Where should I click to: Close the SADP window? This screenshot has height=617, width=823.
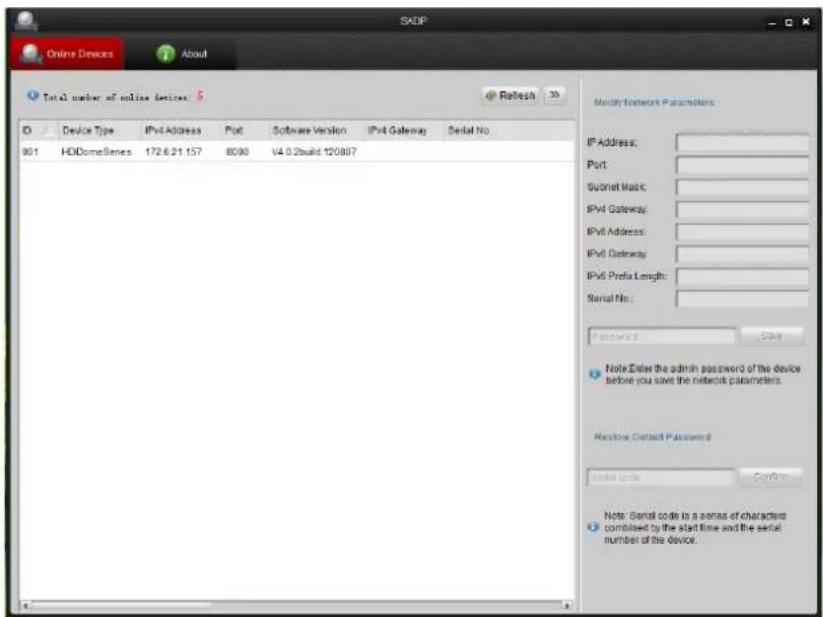(x=806, y=22)
